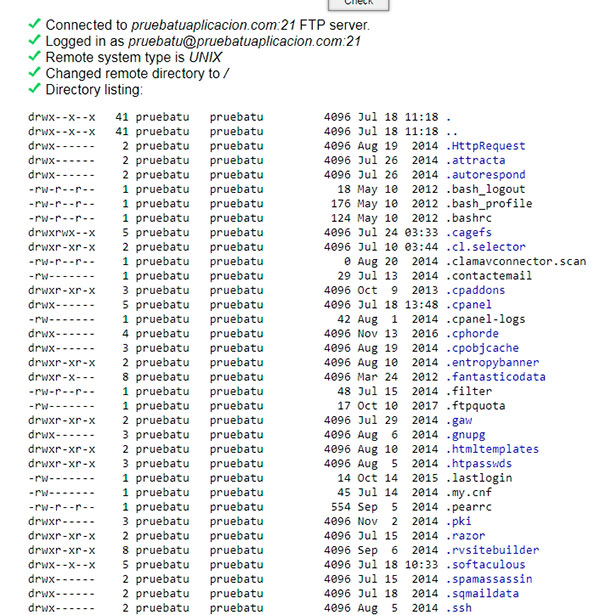Select the .clamavconnector.scan file name
600x615 pixels.
[516, 262]
